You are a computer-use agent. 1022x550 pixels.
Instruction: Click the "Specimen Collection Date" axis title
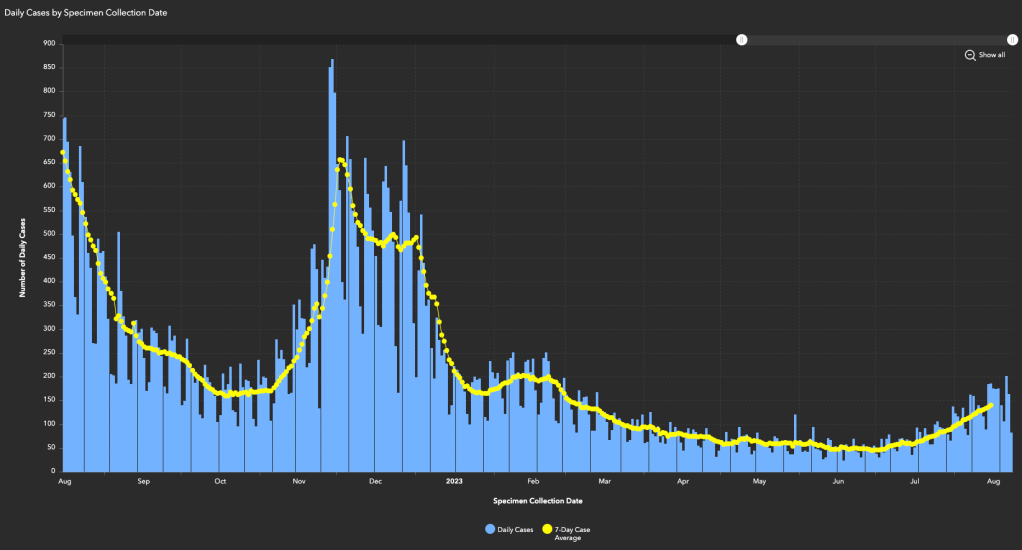point(538,500)
